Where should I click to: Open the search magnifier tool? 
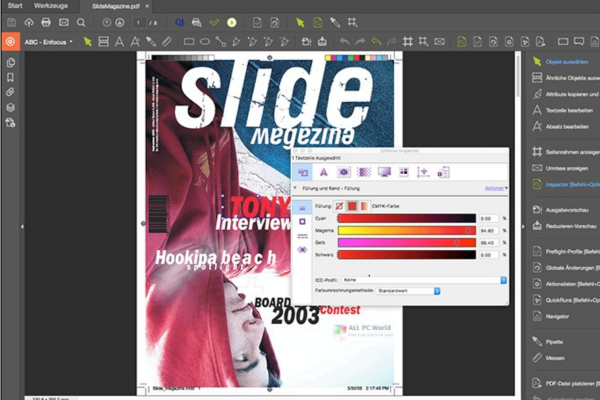(81, 23)
